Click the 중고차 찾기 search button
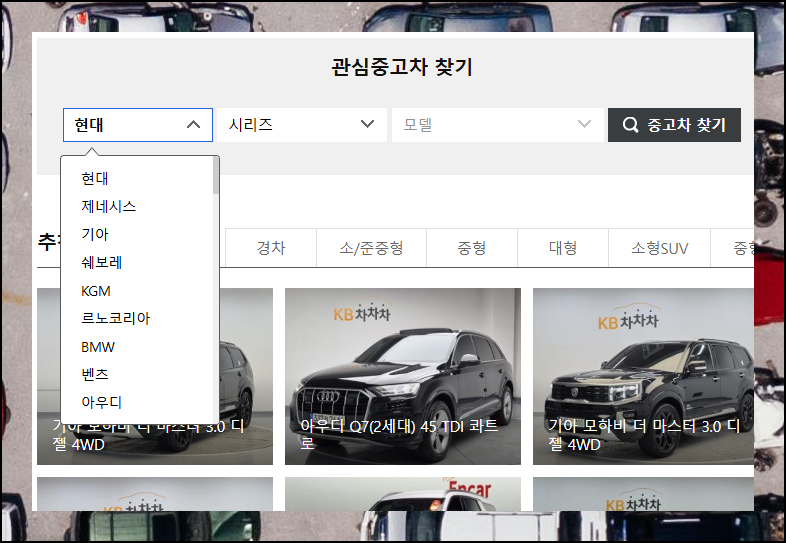The width and height of the screenshot is (786, 543). coord(674,125)
